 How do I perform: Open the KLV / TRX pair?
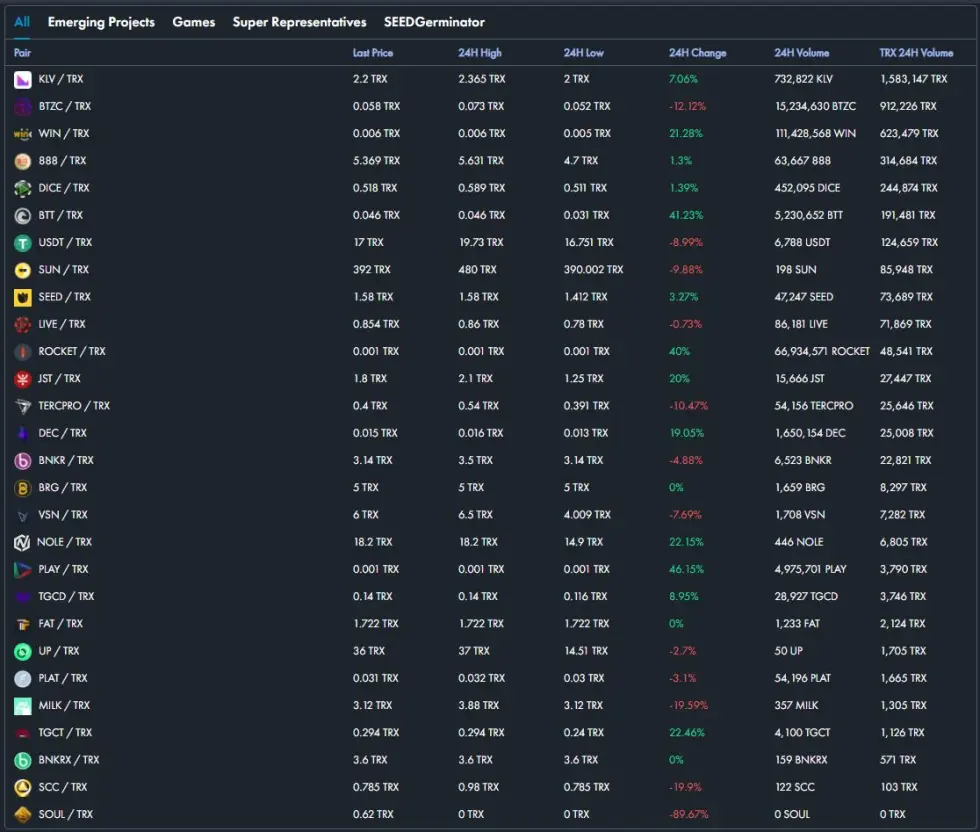click(x=61, y=79)
